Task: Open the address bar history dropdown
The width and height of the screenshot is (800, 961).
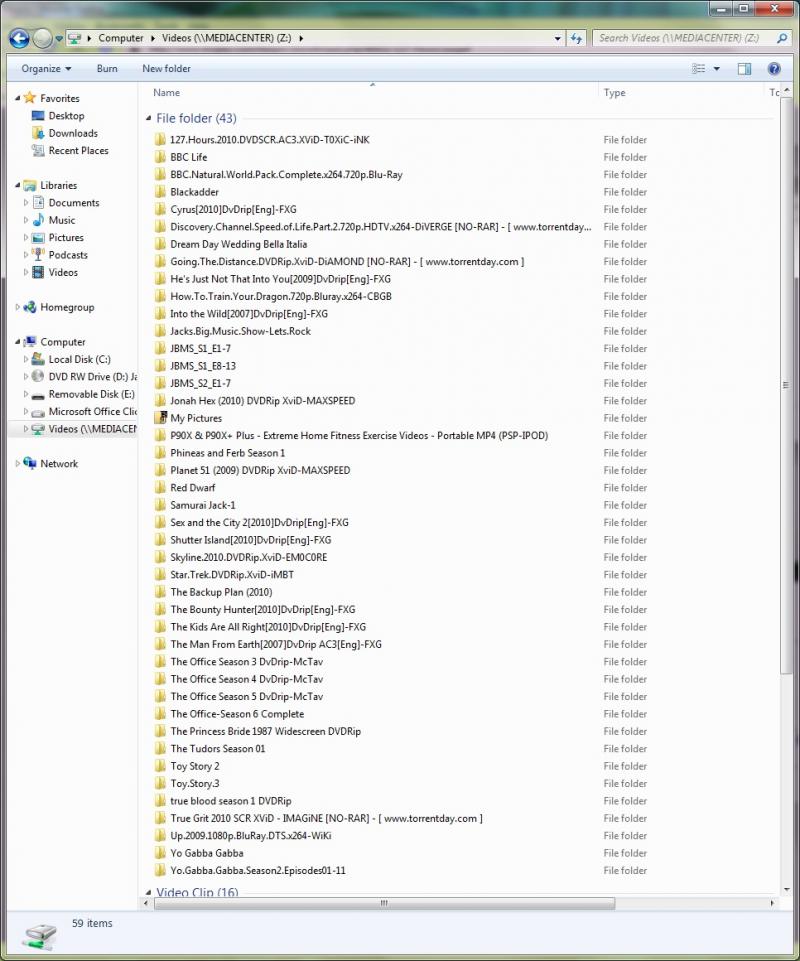Action: pos(557,38)
